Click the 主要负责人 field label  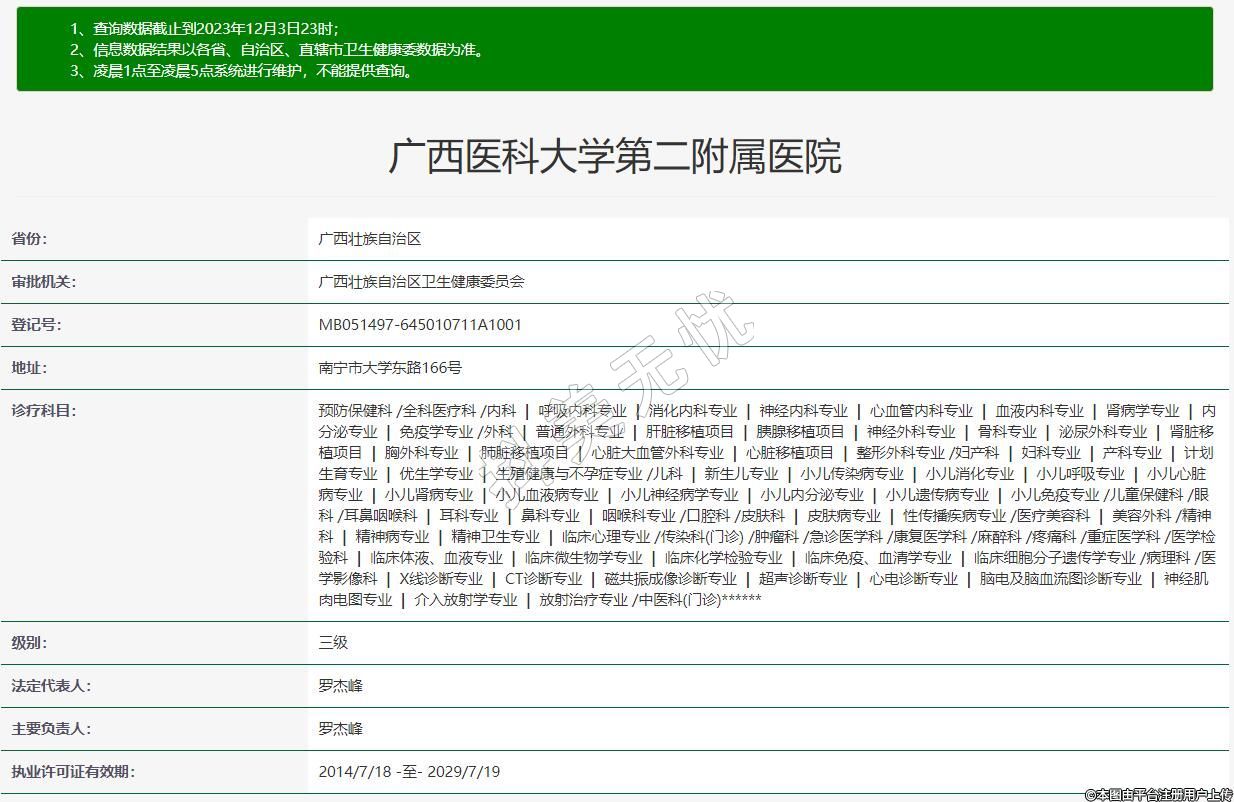[50, 729]
